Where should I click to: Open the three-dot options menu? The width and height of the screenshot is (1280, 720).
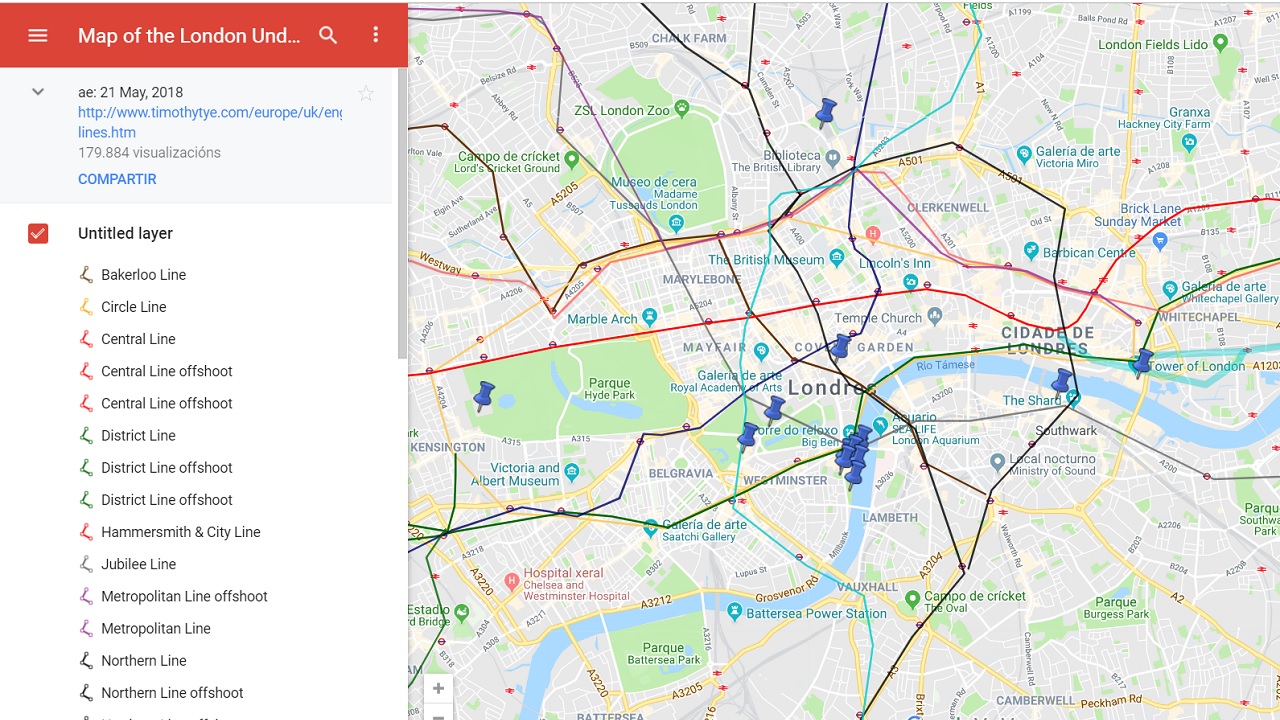(x=376, y=34)
